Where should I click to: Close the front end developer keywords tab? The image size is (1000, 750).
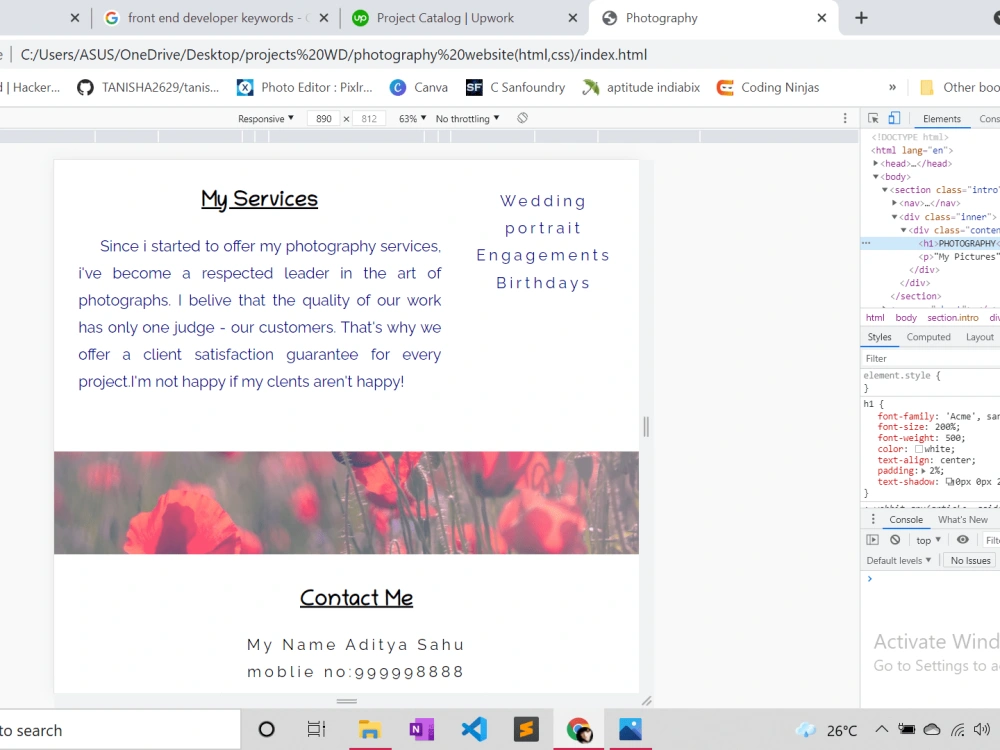pos(324,18)
